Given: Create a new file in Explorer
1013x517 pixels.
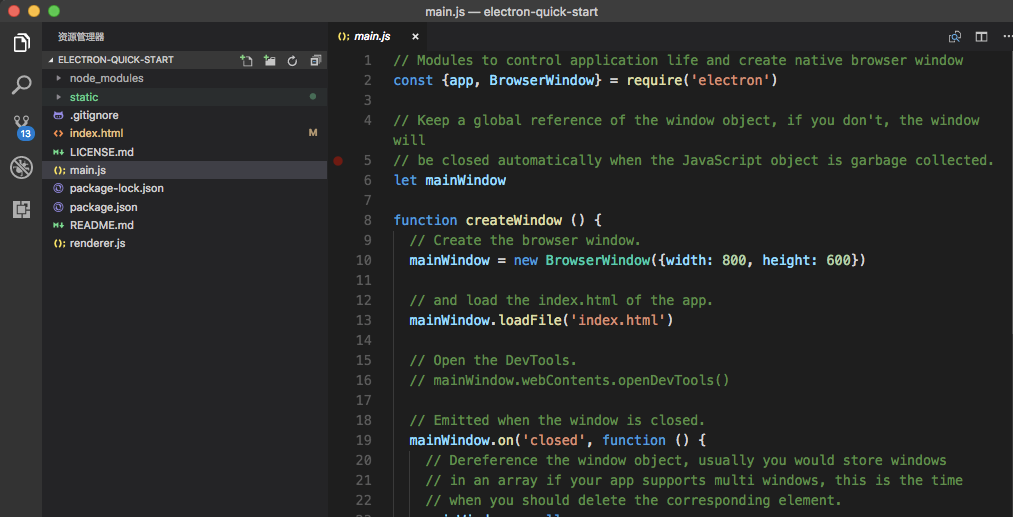Looking at the screenshot, I should pos(246,60).
